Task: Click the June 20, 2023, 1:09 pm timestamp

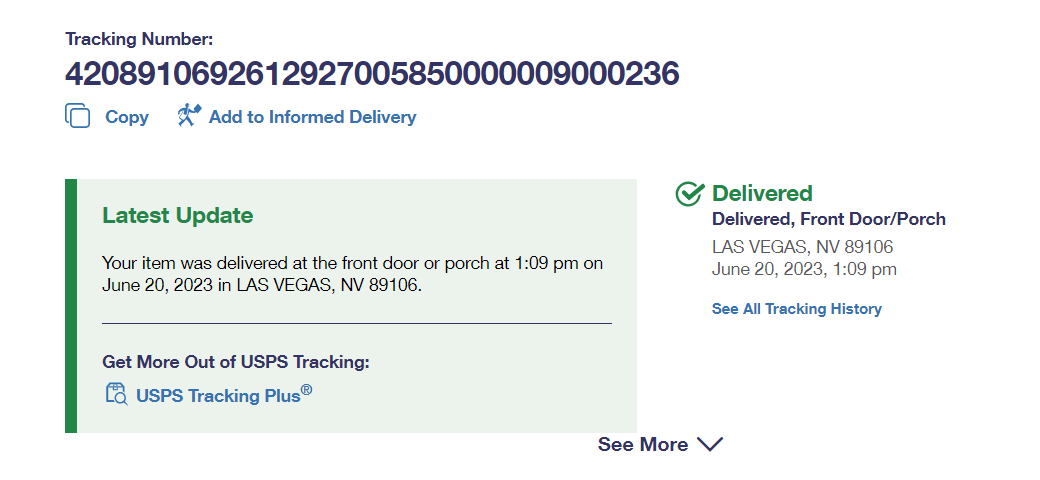Action: (x=804, y=269)
